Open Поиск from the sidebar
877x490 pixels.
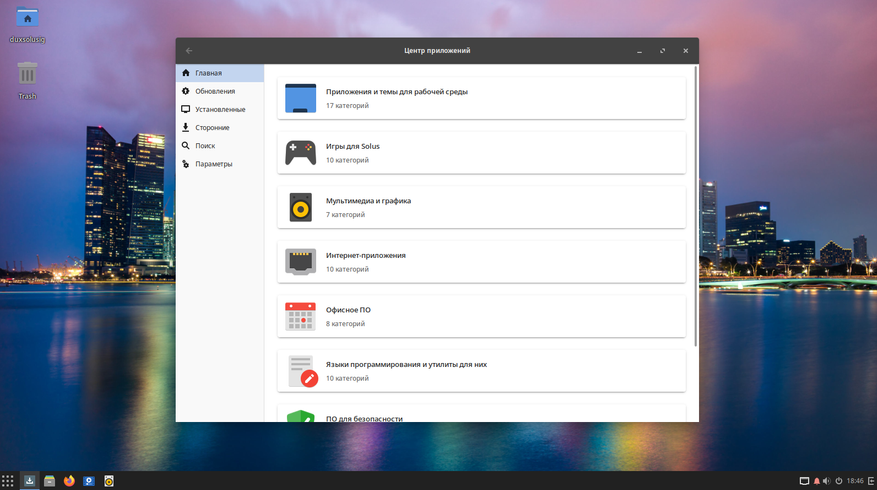pos(205,146)
